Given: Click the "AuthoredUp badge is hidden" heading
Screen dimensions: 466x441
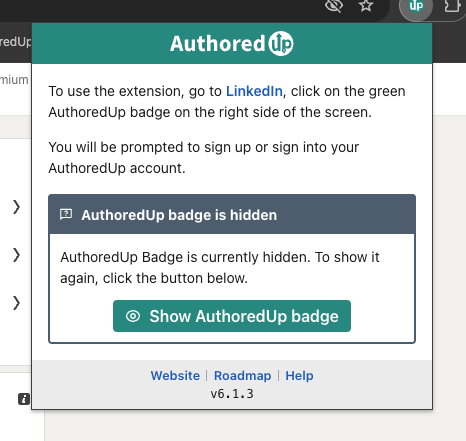Looking at the screenshot, I should 179,215.
